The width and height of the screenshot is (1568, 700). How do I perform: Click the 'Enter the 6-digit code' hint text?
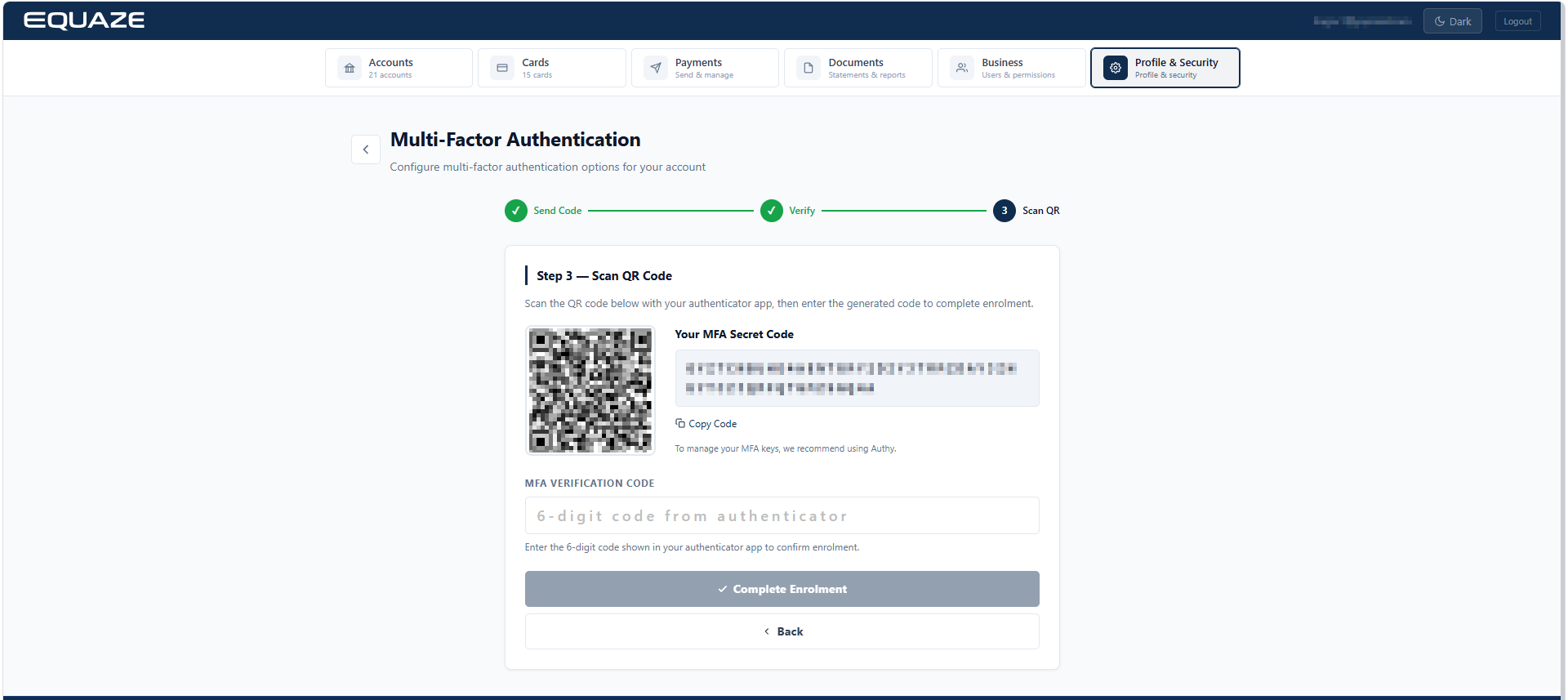pyautogui.click(x=692, y=547)
